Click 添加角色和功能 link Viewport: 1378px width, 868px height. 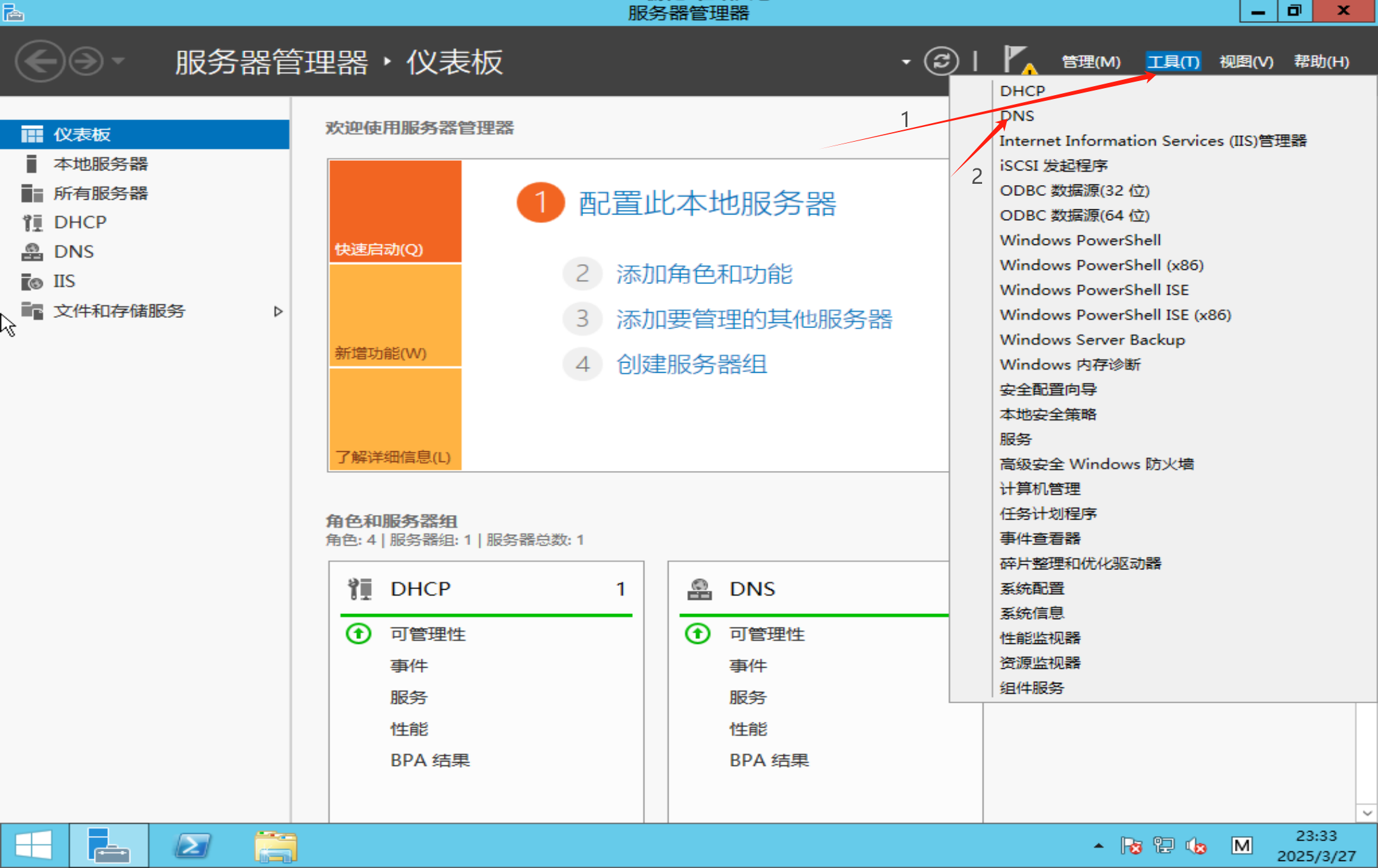[x=704, y=274]
